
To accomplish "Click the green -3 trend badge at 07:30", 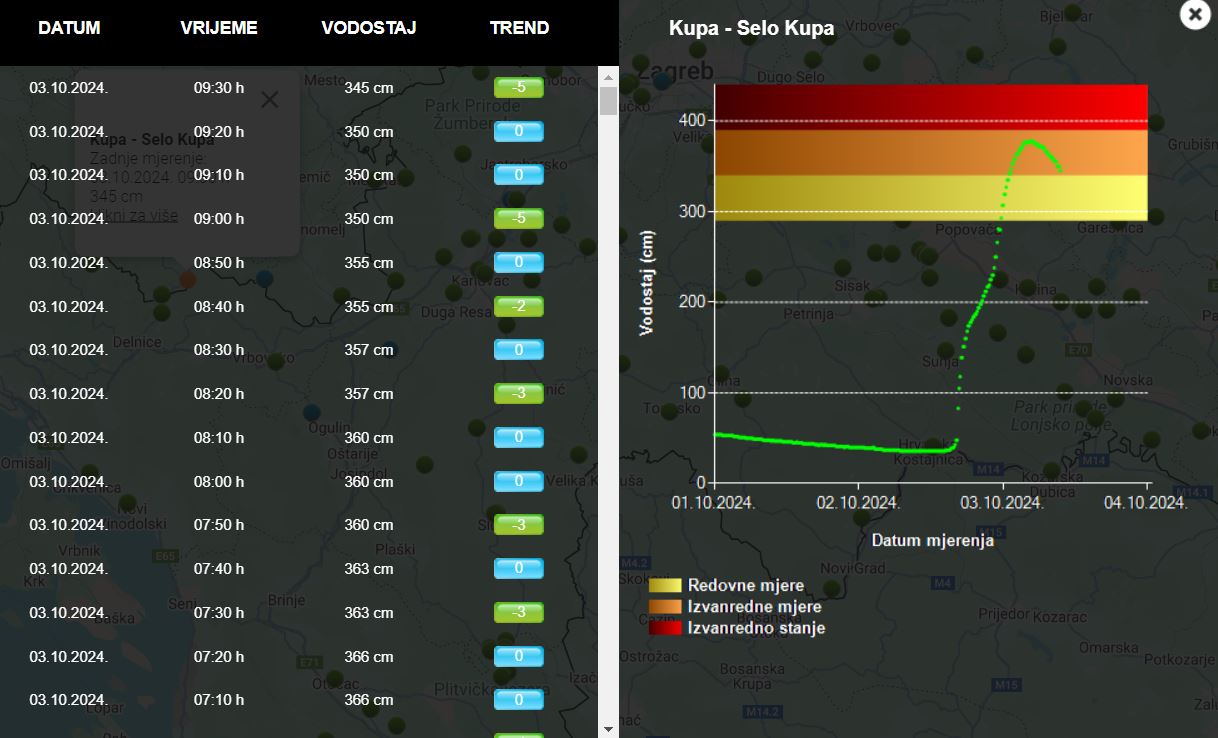I will tap(518, 613).
